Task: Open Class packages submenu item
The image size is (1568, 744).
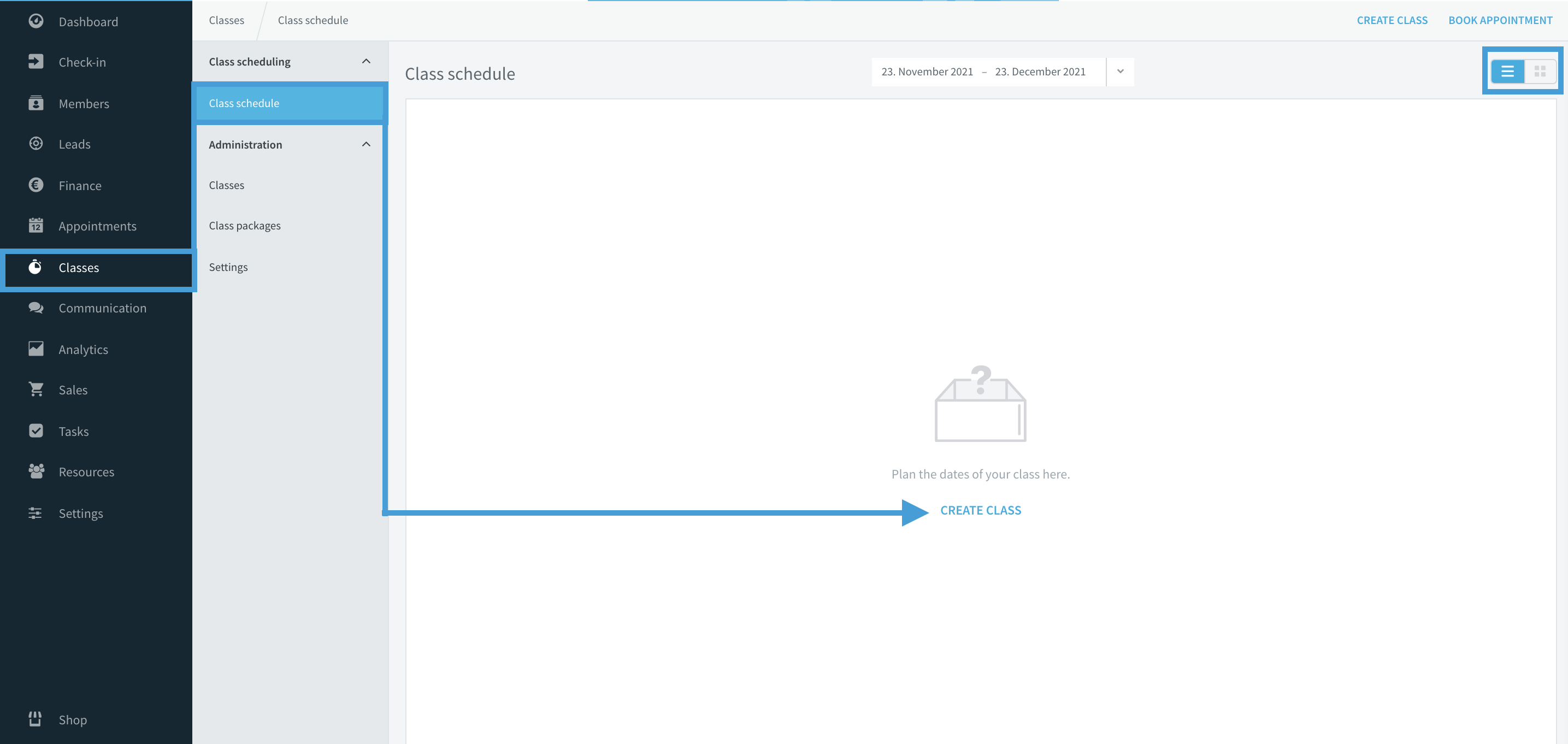Action: pyautogui.click(x=245, y=226)
